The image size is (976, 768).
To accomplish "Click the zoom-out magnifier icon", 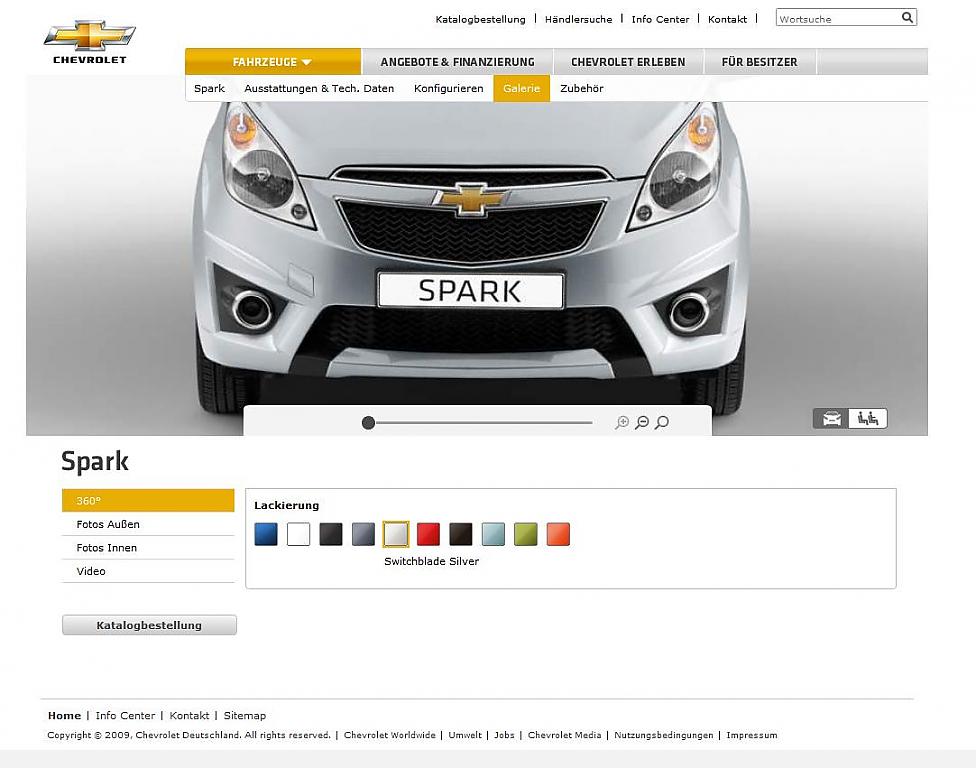I will [x=642, y=423].
